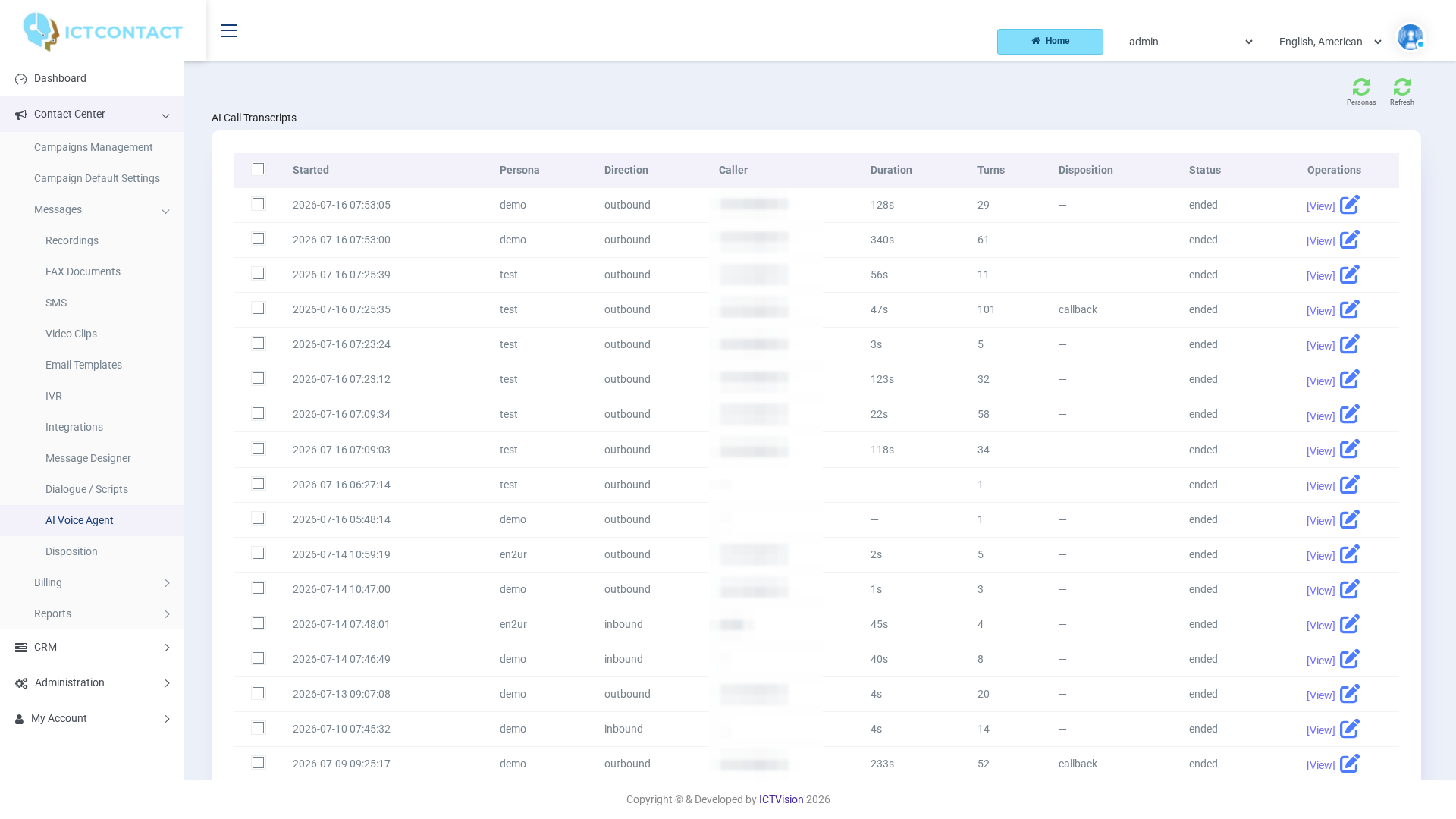Open the ICTVision footer link
Image resolution: width=1456 pixels, height=819 pixels.
pyautogui.click(x=781, y=799)
